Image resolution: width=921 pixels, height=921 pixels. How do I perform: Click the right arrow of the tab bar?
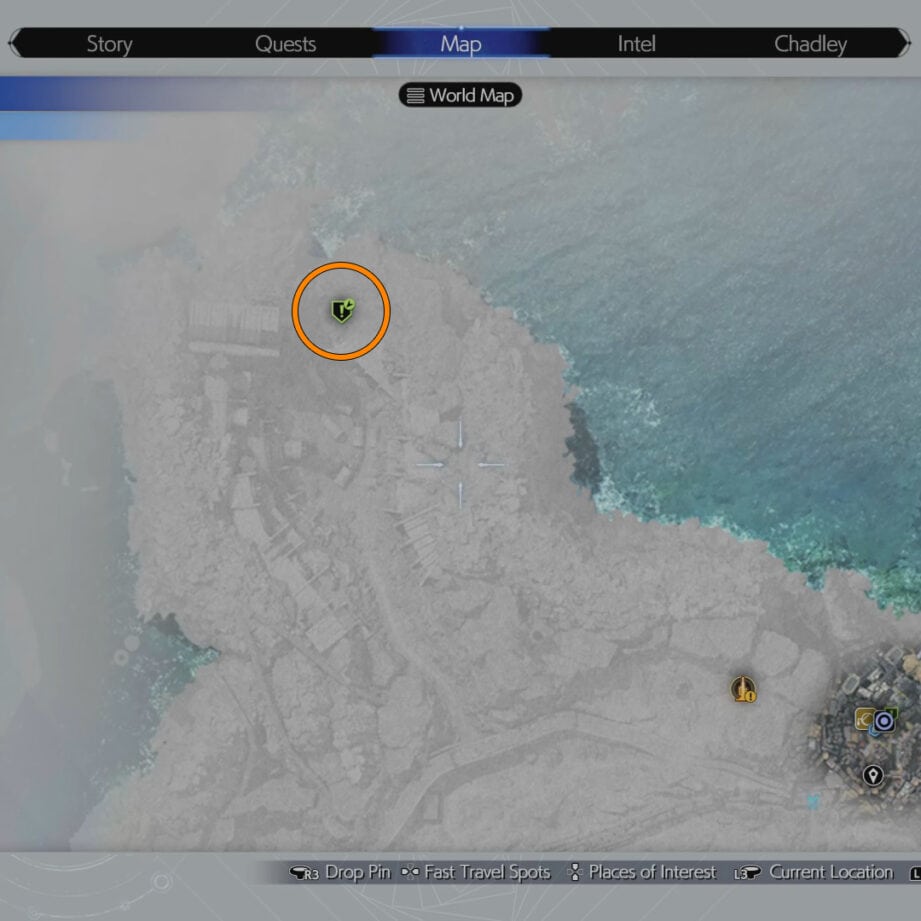905,43
